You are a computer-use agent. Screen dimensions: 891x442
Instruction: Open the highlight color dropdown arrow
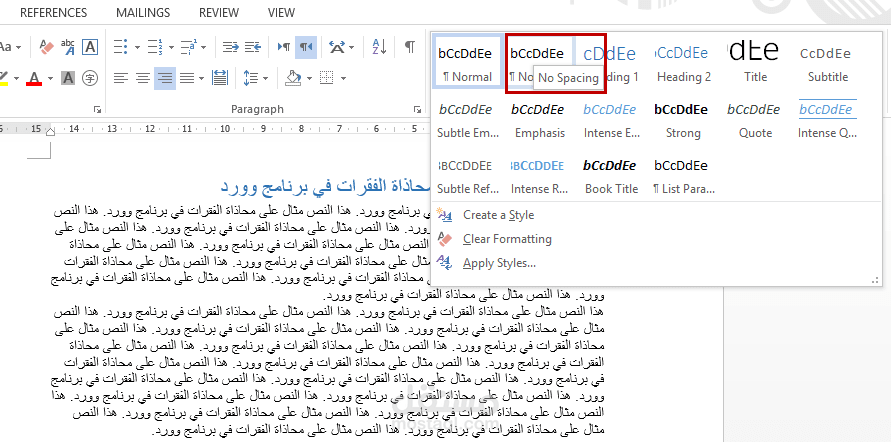click(16, 78)
